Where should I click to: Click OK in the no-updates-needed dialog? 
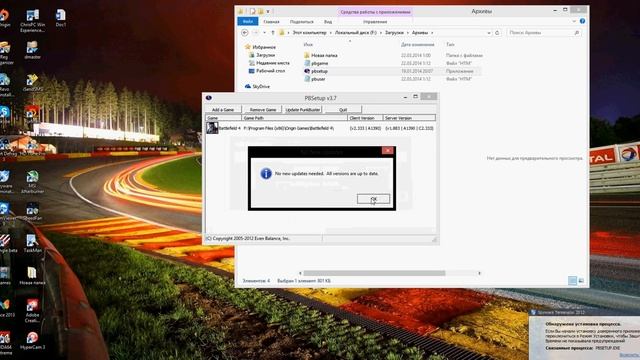point(373,198)
